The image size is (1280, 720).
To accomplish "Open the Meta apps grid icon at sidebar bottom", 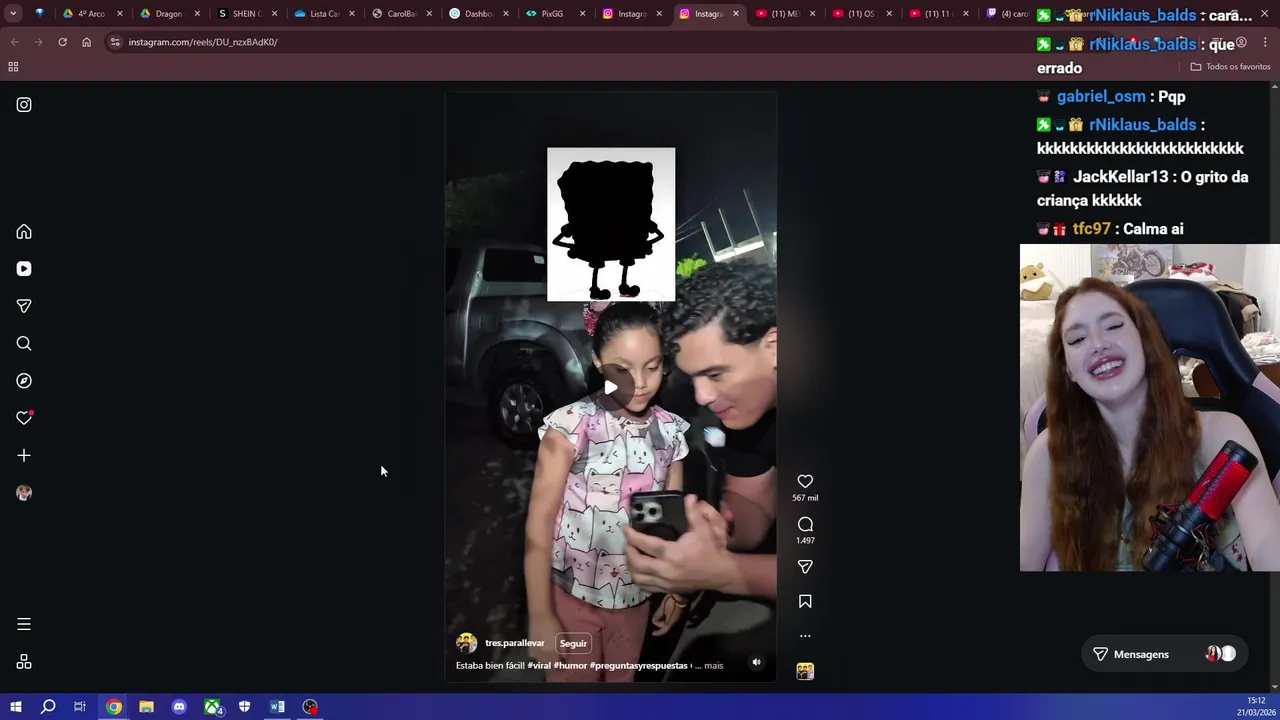I will [24, 662].
